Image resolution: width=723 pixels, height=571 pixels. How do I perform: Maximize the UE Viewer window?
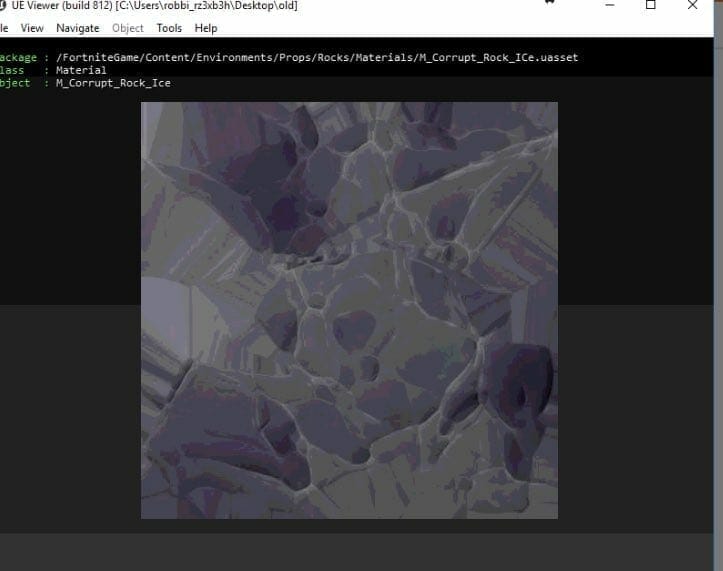point(651,6)
